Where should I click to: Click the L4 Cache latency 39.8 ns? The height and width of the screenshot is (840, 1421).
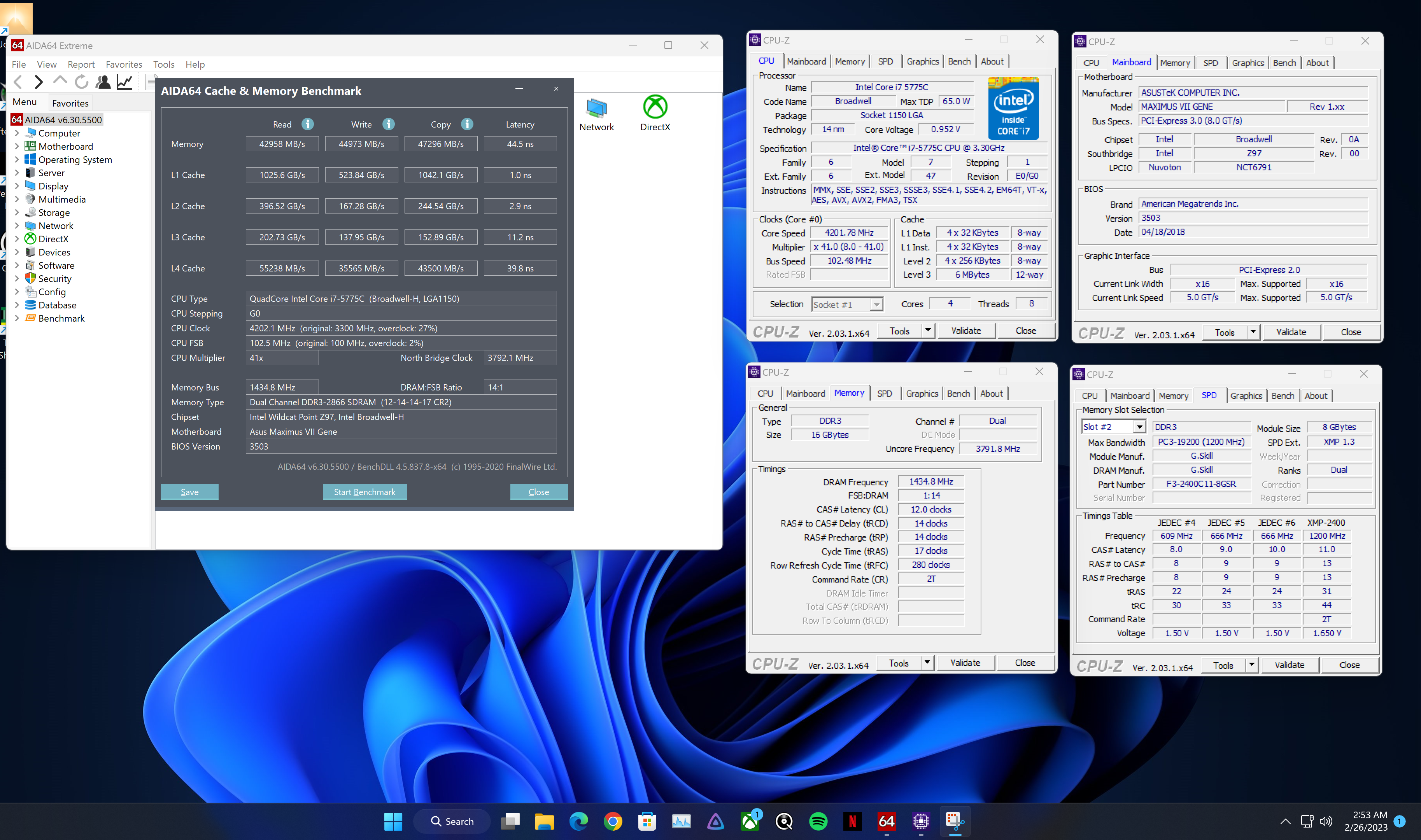click(520, 268)
